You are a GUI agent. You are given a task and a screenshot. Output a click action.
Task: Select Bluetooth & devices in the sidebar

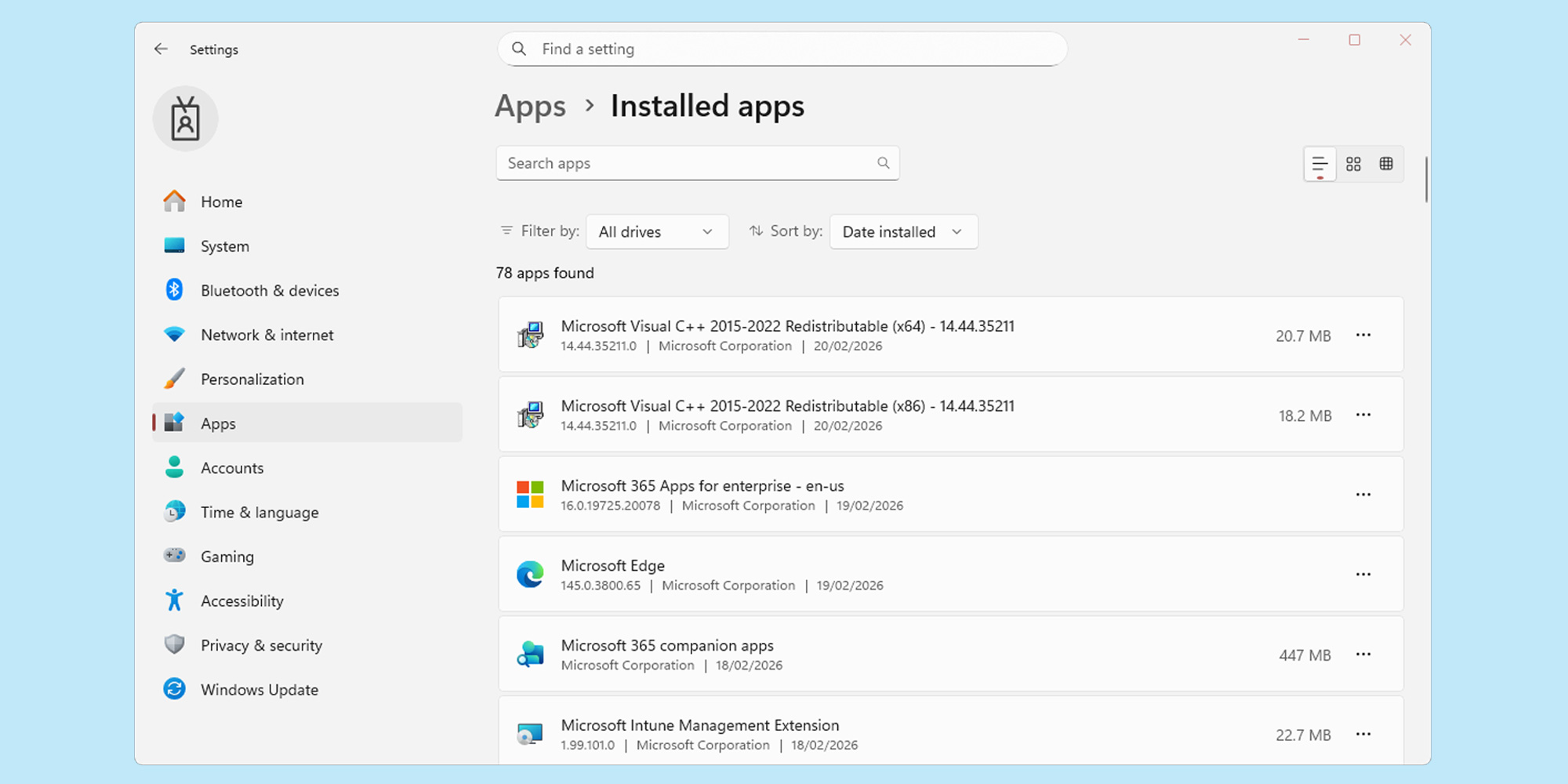click(x=270, y=290)
